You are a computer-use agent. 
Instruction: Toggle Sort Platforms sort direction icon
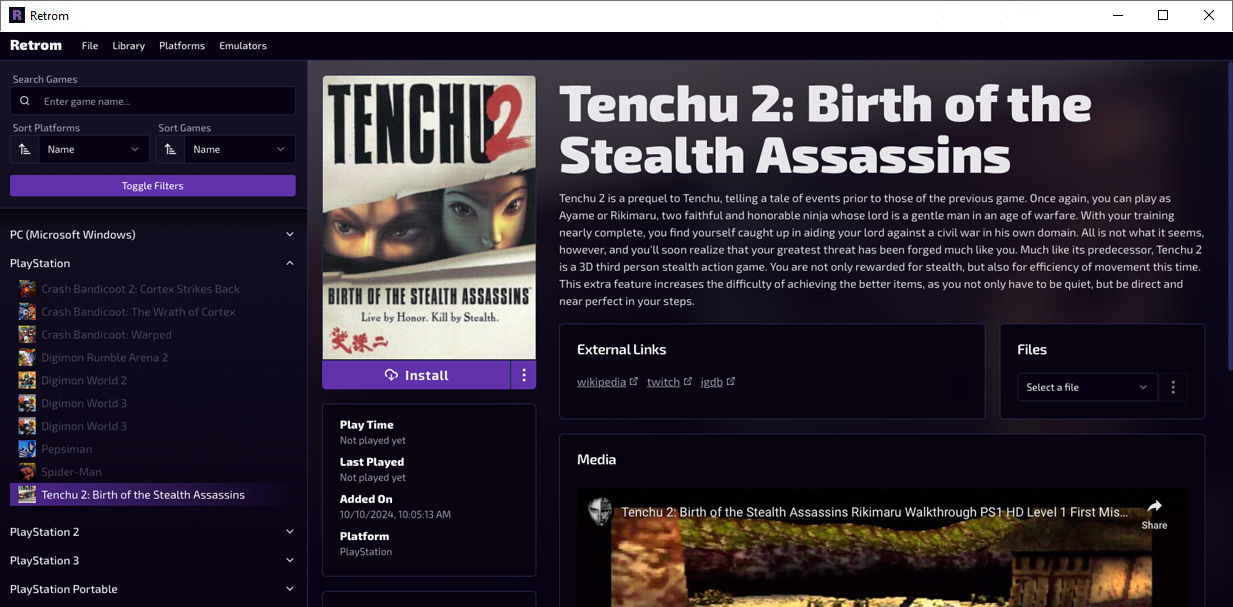[x=24, y=149]
